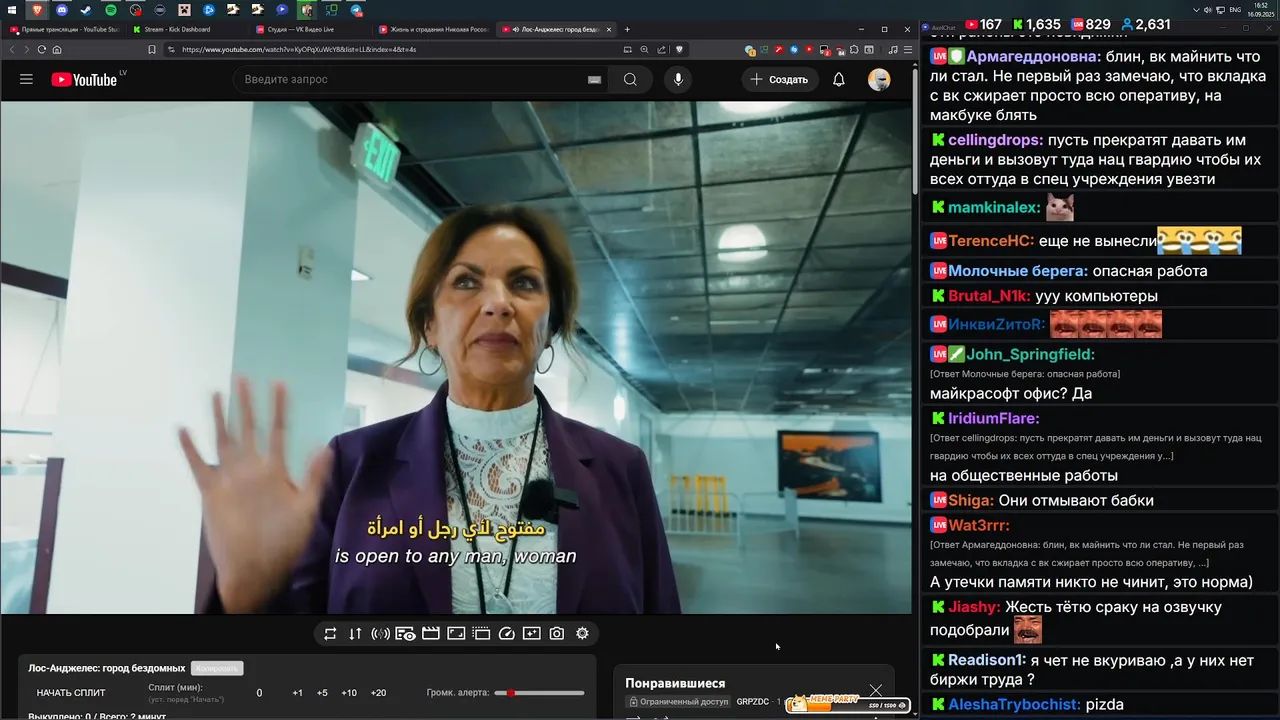Screen dimensions: 1280x720
Task: Click username IridiumFlare in chat
Action: coord(994,419)
